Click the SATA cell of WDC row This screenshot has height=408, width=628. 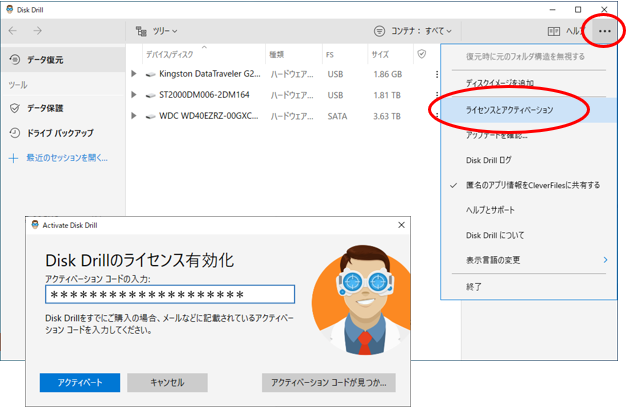337,116
